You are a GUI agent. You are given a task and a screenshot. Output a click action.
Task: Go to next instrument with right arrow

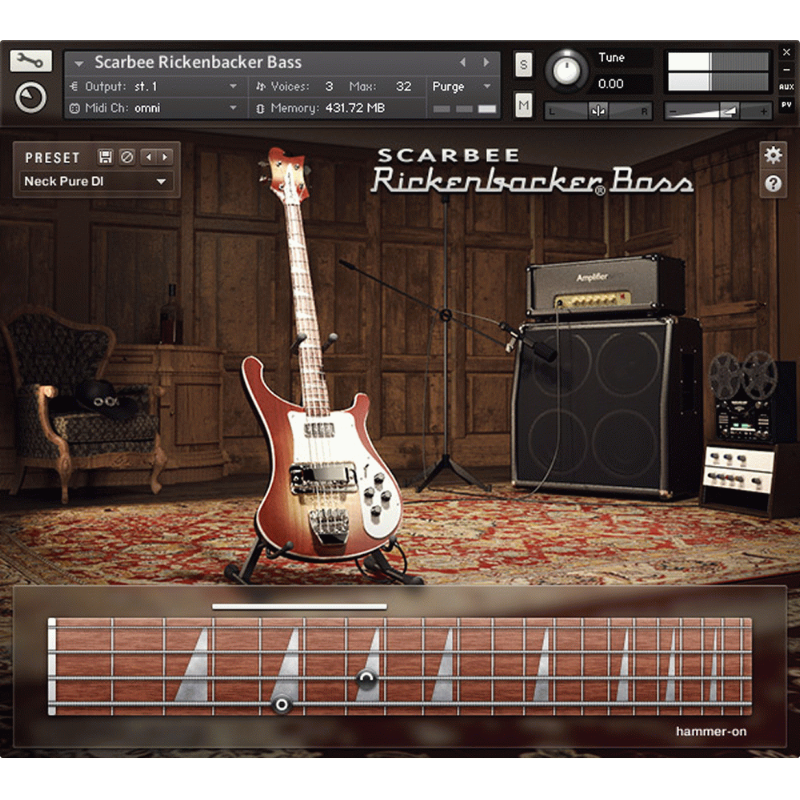[486, 62]
